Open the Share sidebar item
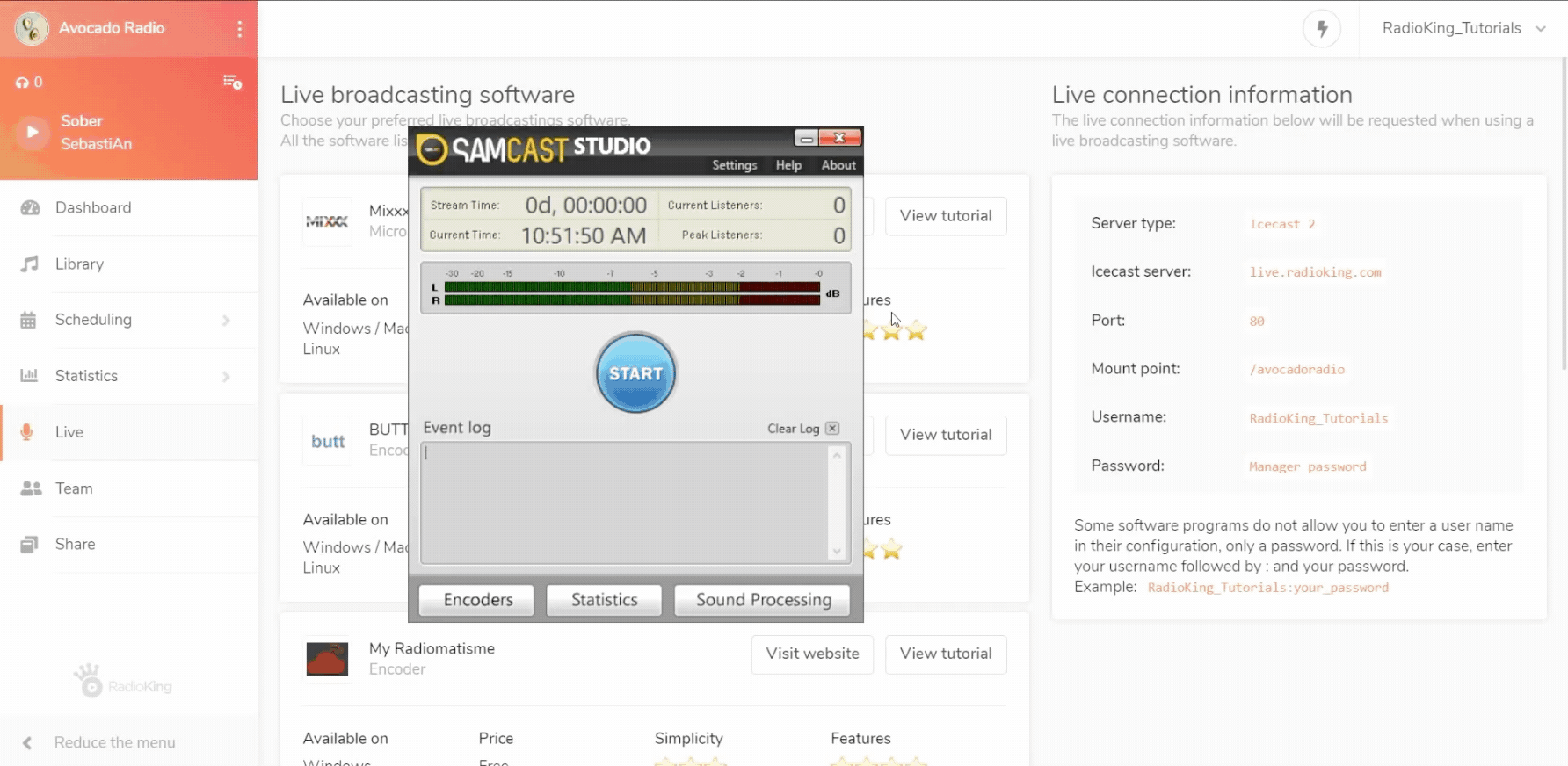The height and width of the screenshot is (766, 1568). [75, 545]
